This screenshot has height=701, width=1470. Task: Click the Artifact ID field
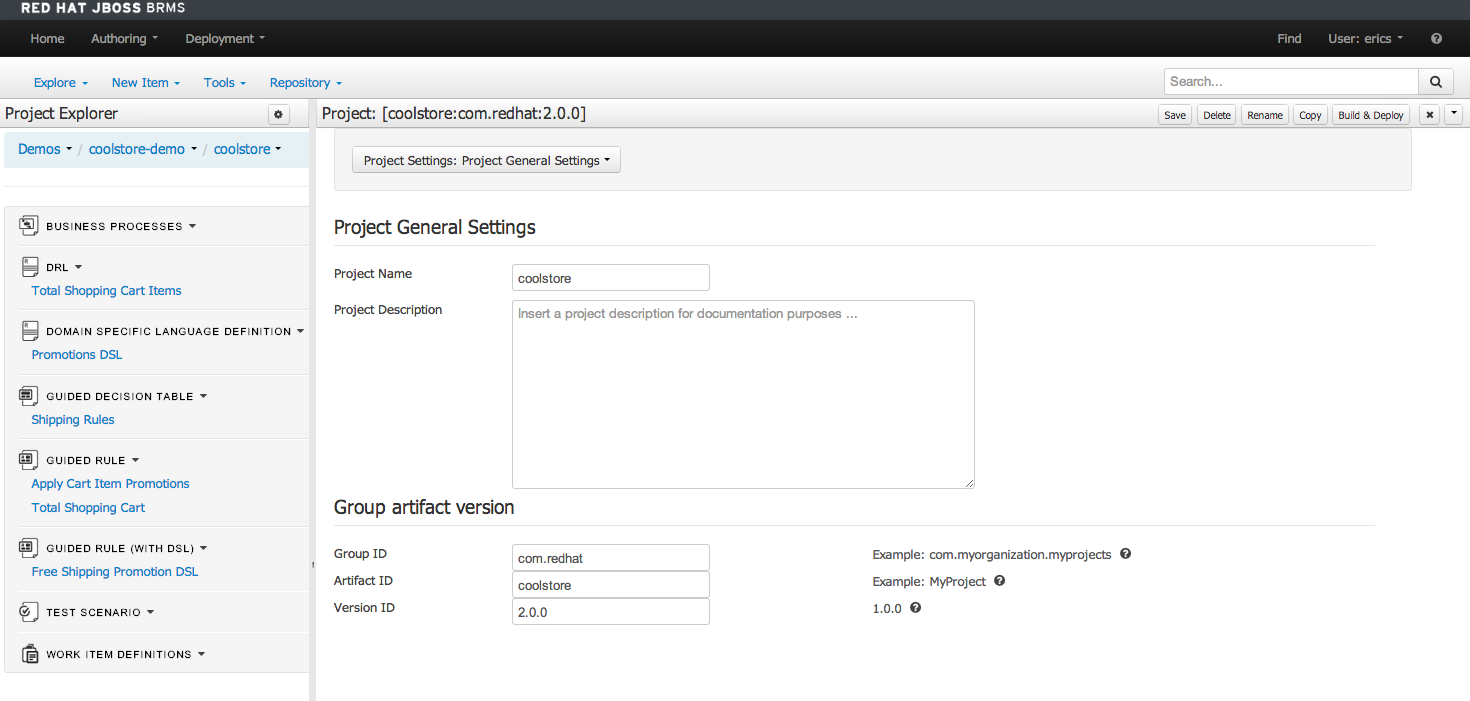click(611, 585)
